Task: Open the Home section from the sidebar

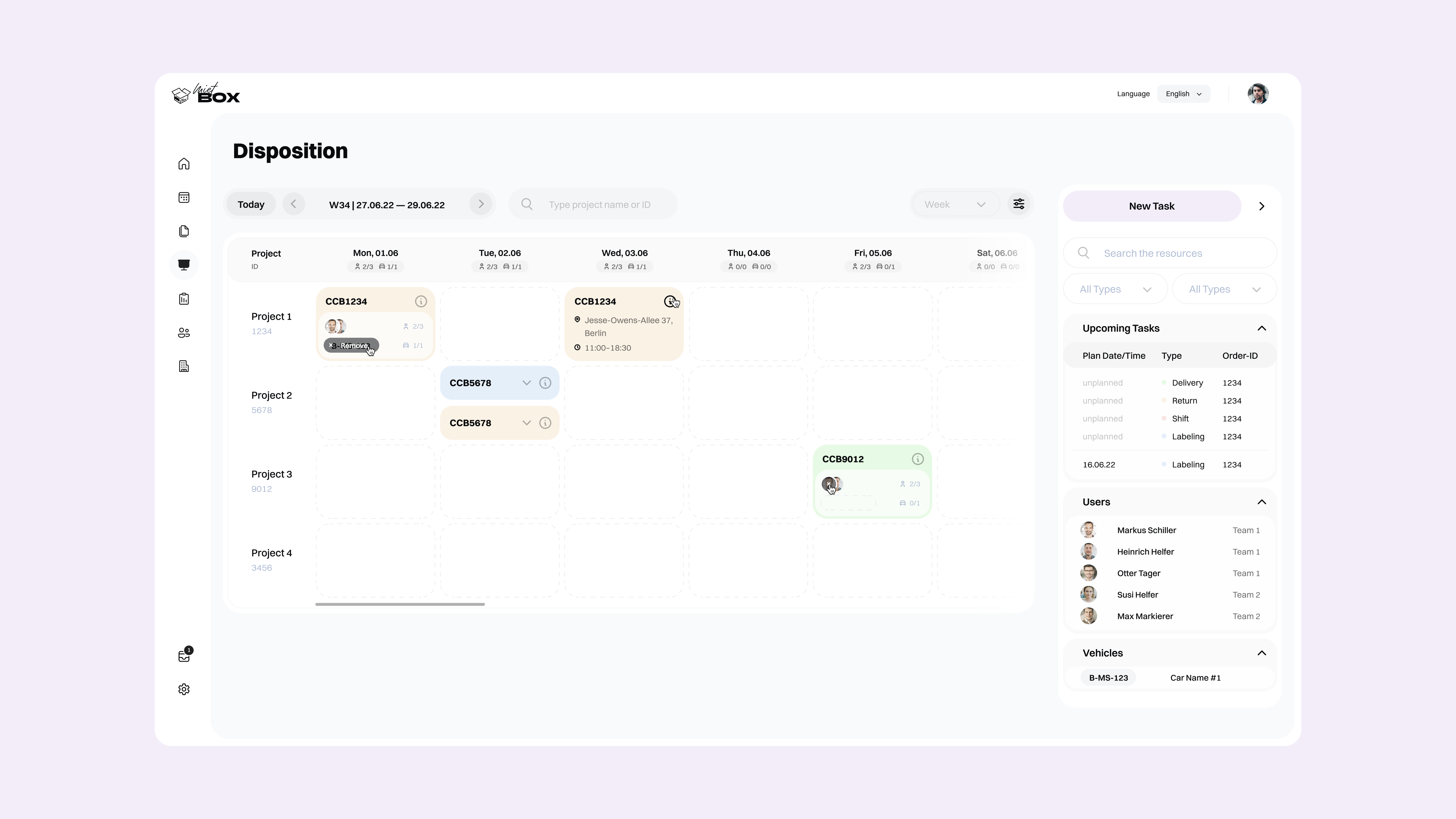Action: 184,163
